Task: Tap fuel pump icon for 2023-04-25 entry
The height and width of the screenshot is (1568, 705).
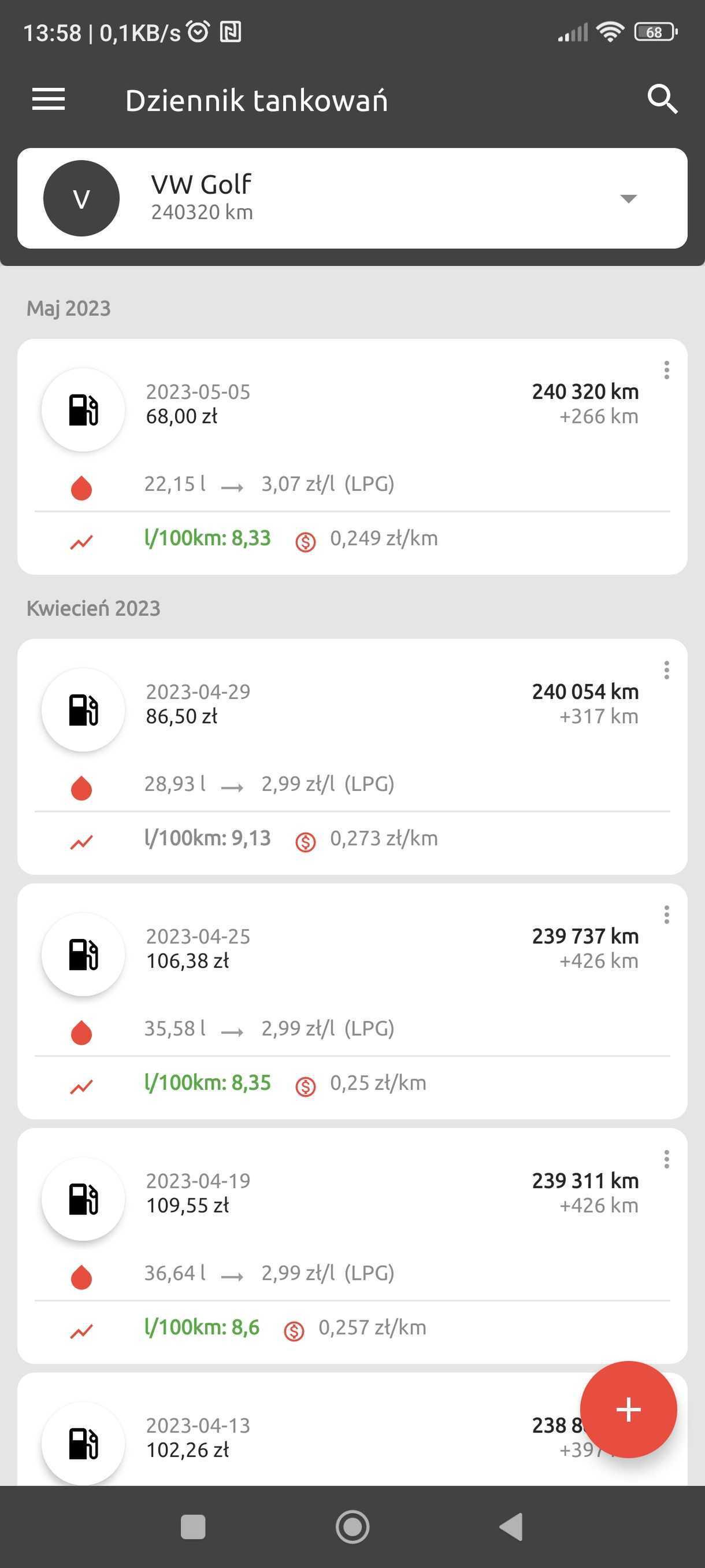Action: click(83, 955)
